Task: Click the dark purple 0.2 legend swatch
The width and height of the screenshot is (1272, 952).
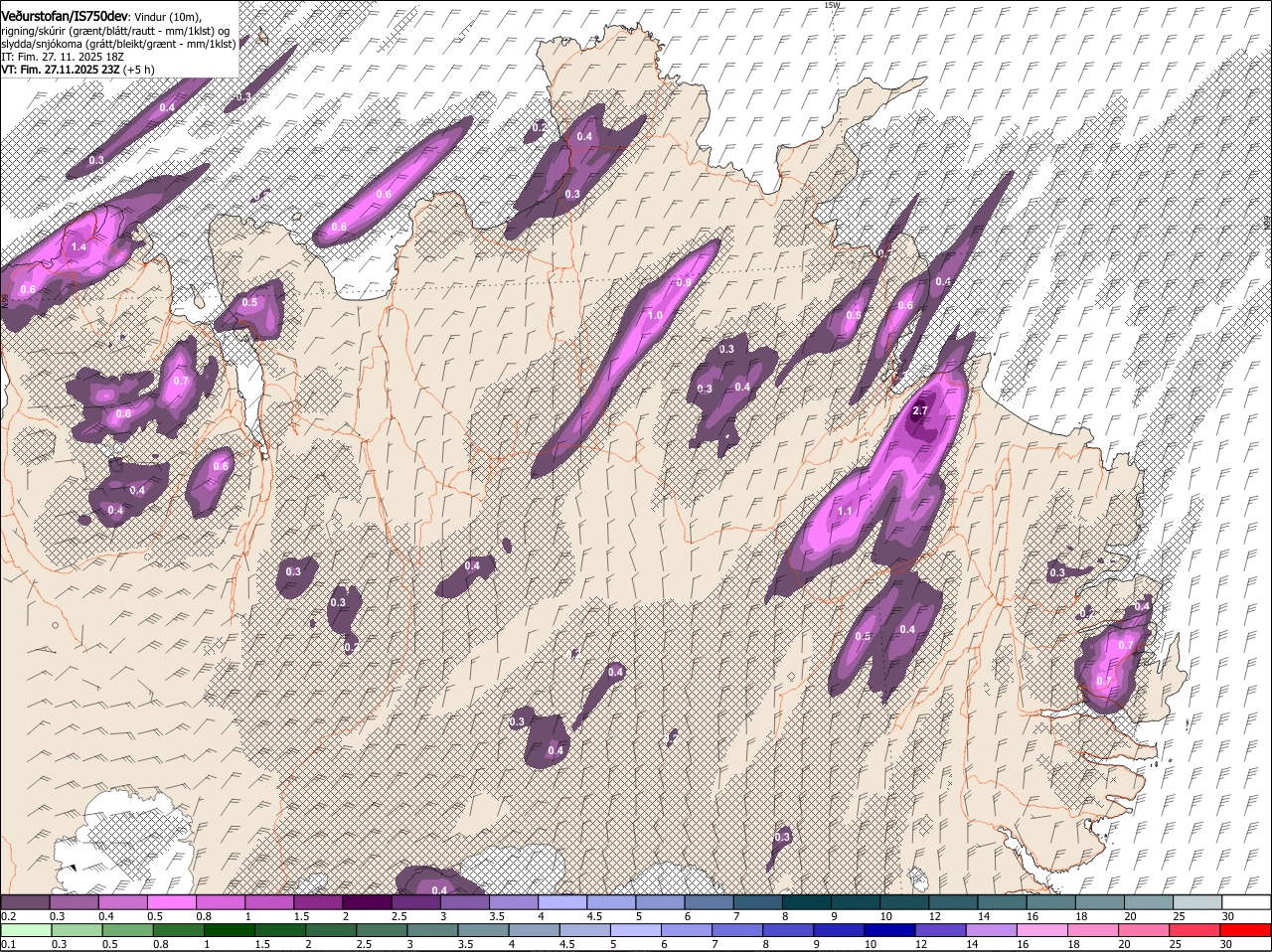Action: 26,901
